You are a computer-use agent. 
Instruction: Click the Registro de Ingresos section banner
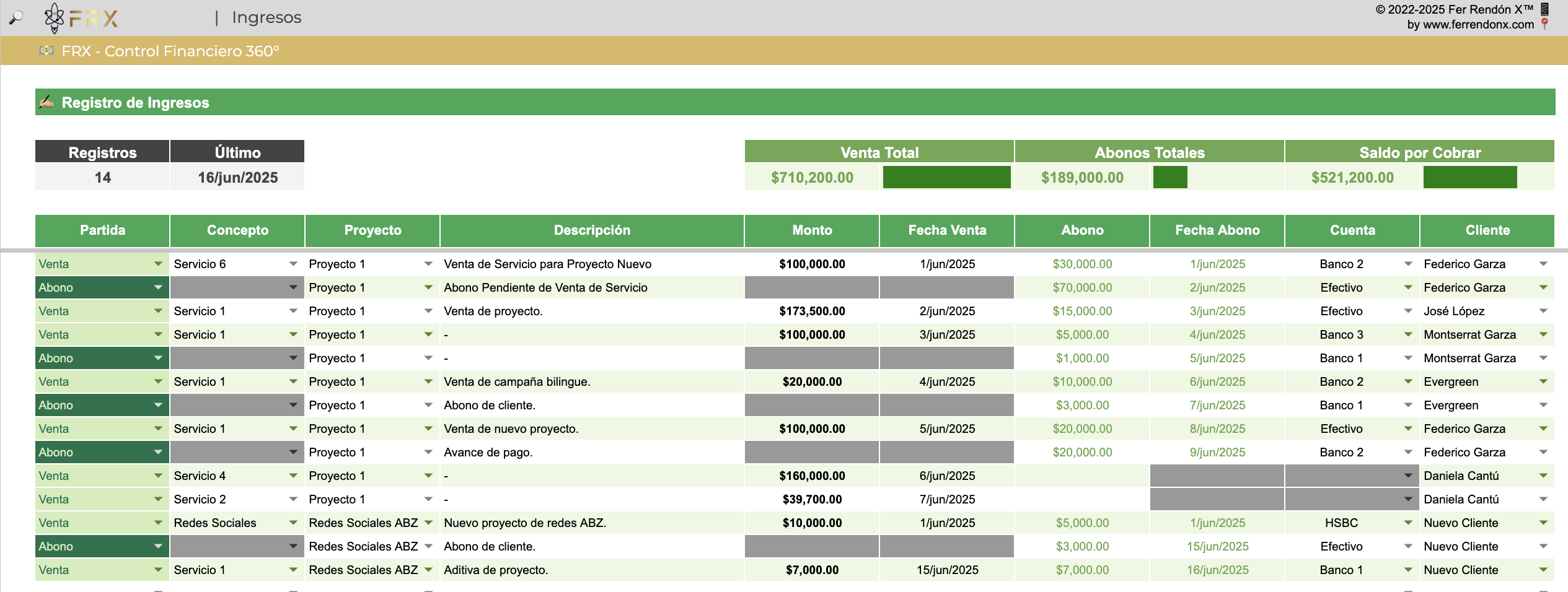click(795, 102)
